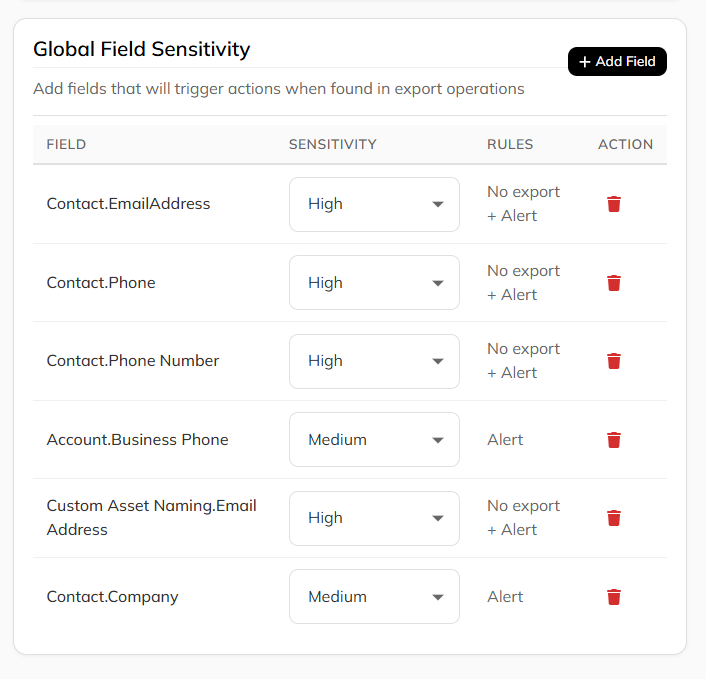Image resolution: width=706 pixels, height=679 pixels.
Task: Select the Contact.EmailAddress field name
Action: pos(128,204)
